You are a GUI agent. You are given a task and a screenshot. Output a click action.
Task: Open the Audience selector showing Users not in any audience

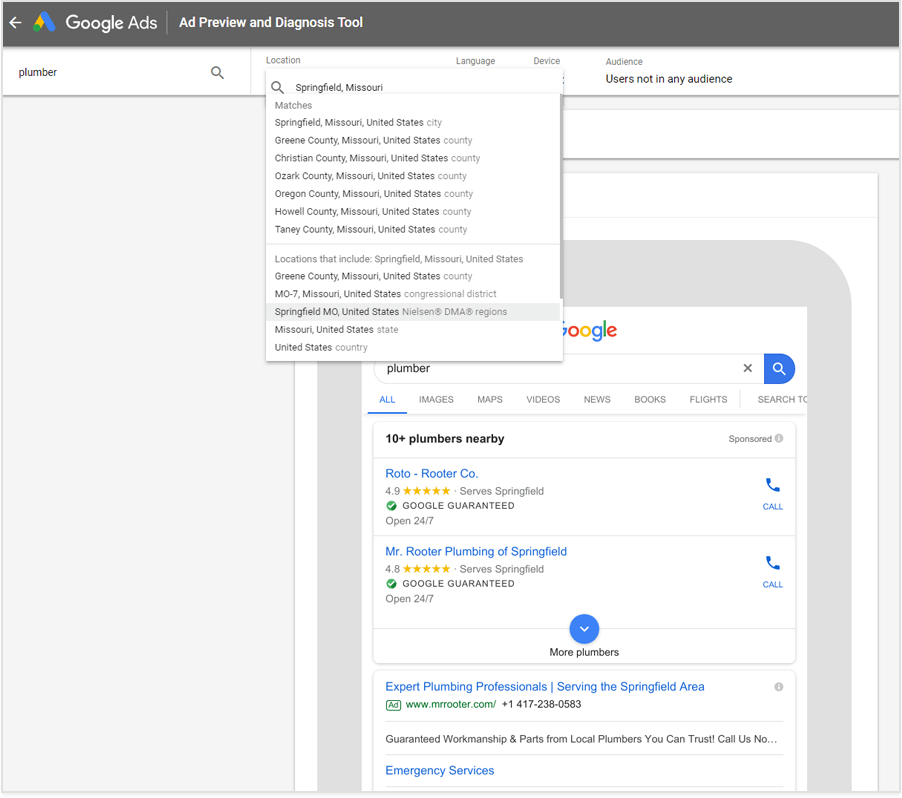tap(668, 77)
